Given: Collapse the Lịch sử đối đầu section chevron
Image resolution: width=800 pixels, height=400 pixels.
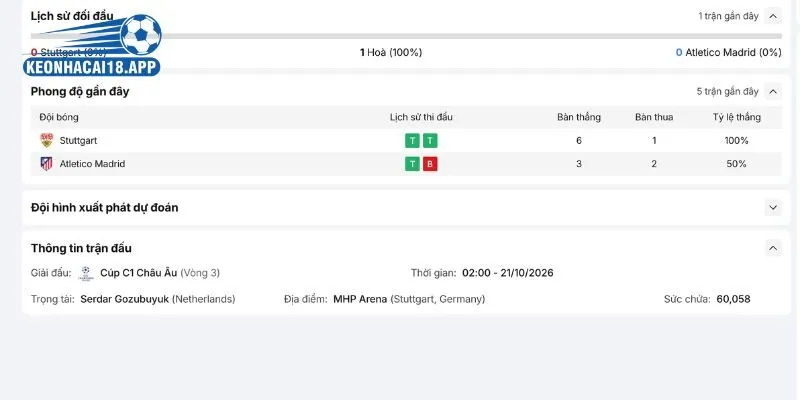Looking at the screenshot, I should (x=773, y=16).
